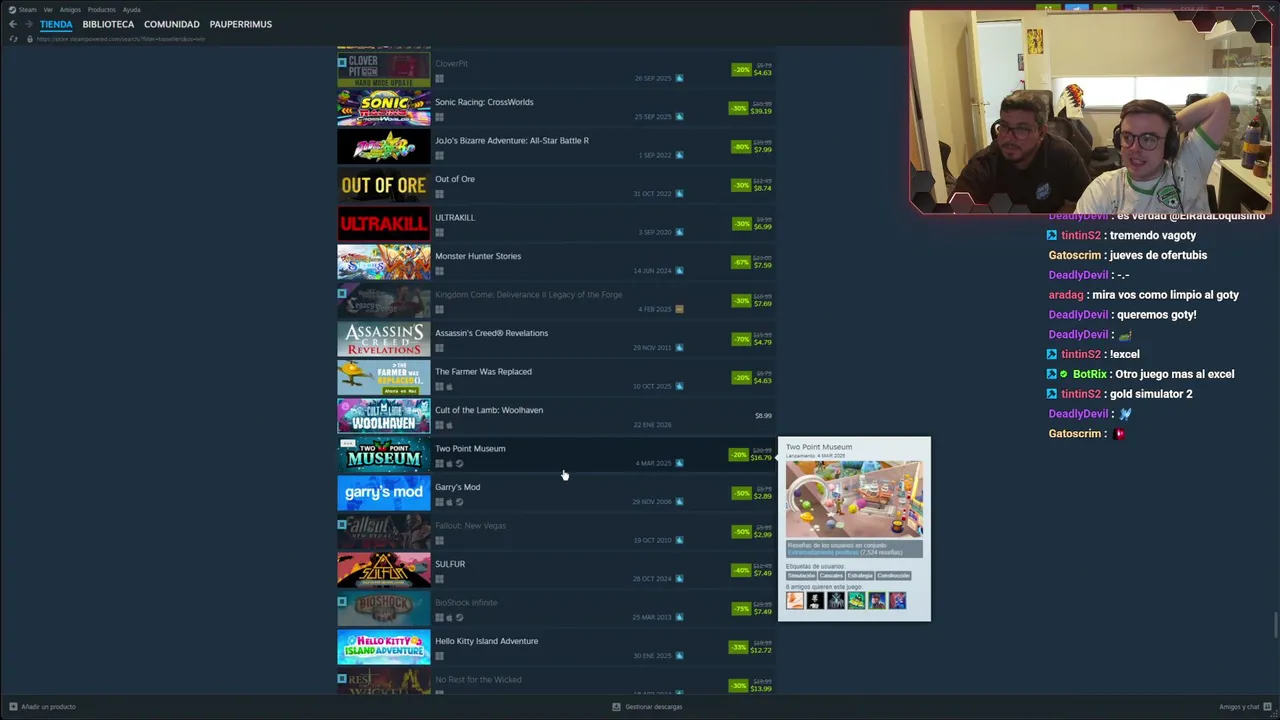Open the PAUPERRIMUS profile tab

click(241, 24)
